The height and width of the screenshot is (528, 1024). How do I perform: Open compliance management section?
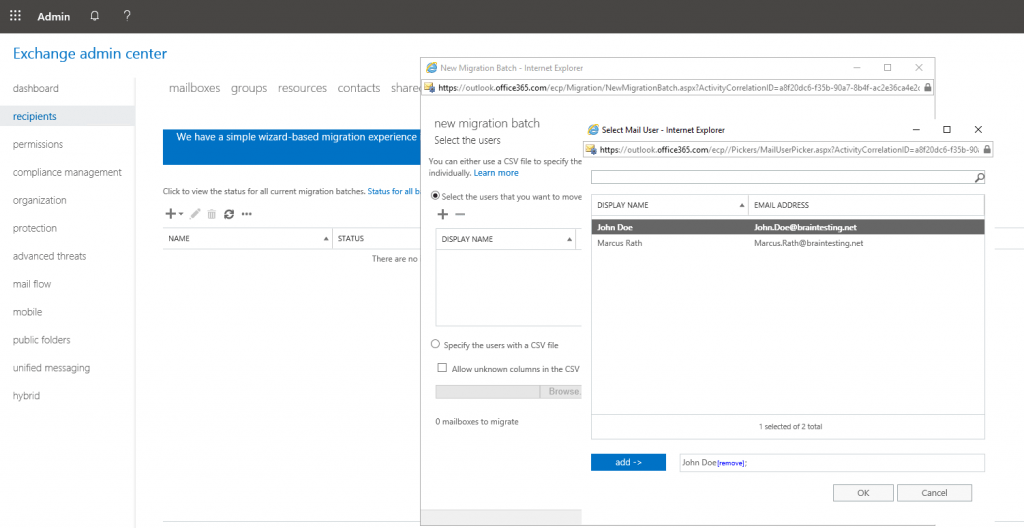(x=67, y=173)
